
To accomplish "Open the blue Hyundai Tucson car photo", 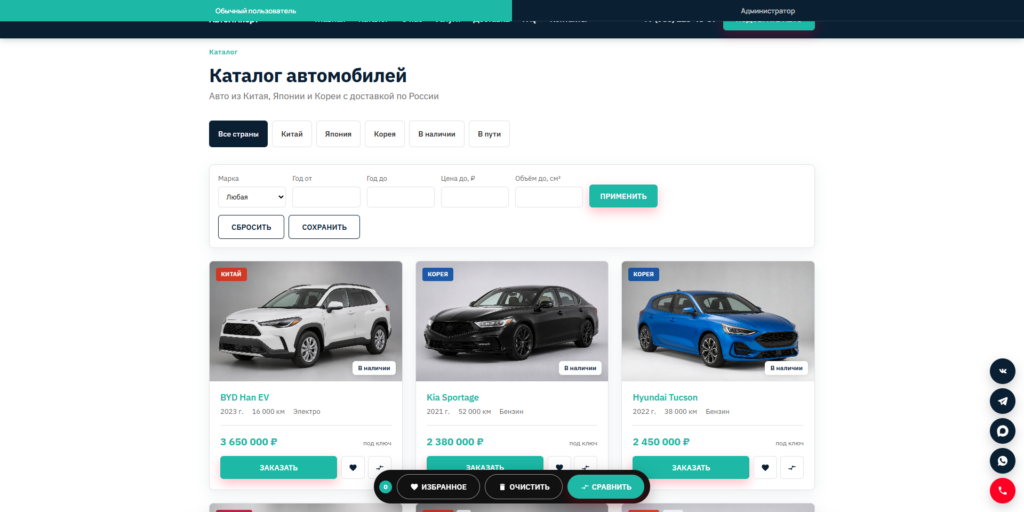I will (718, 321).
